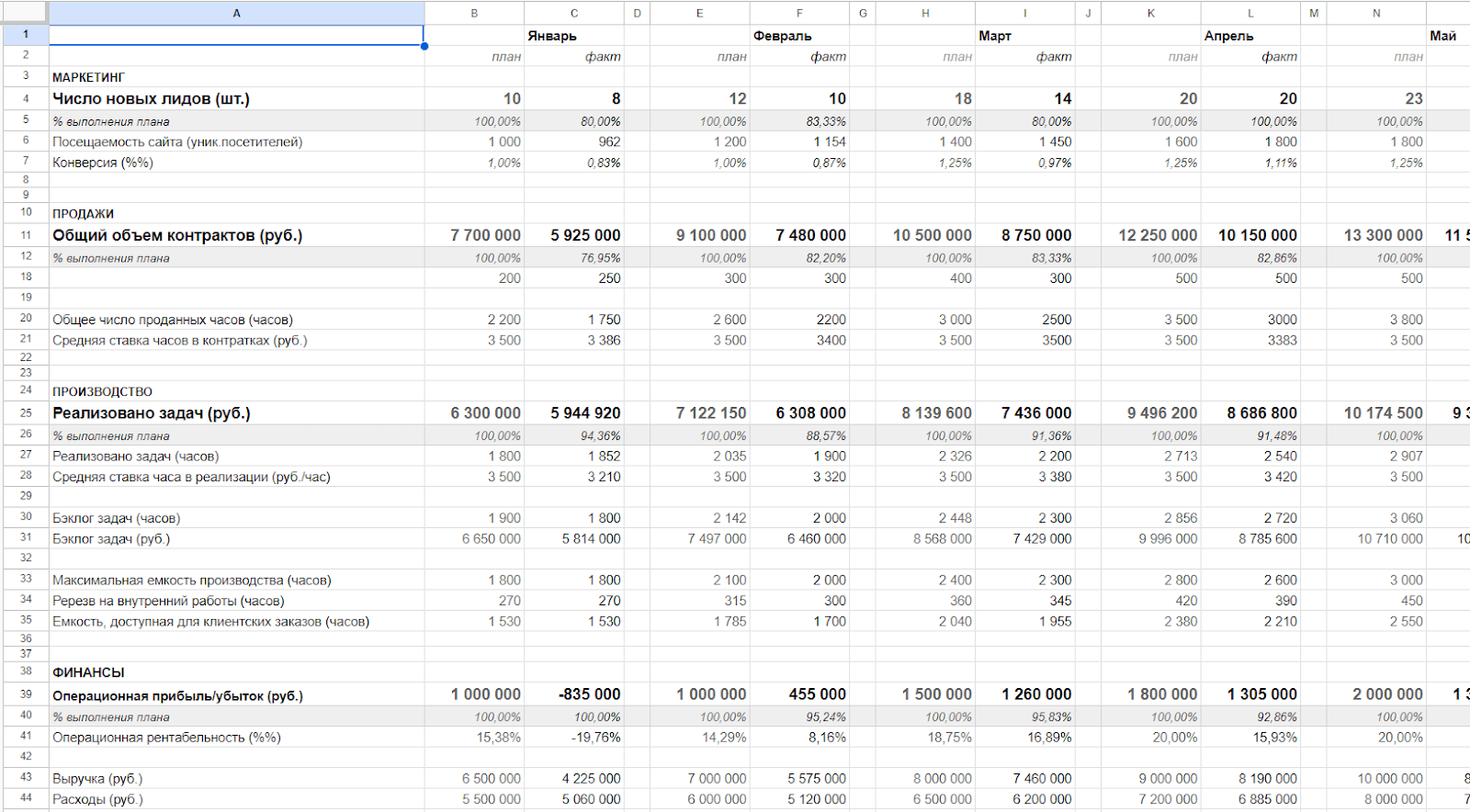Click the "Апрель" month header cell
The height and width of the screenshot is (812, 1470).
click(x=1250, y=36)
